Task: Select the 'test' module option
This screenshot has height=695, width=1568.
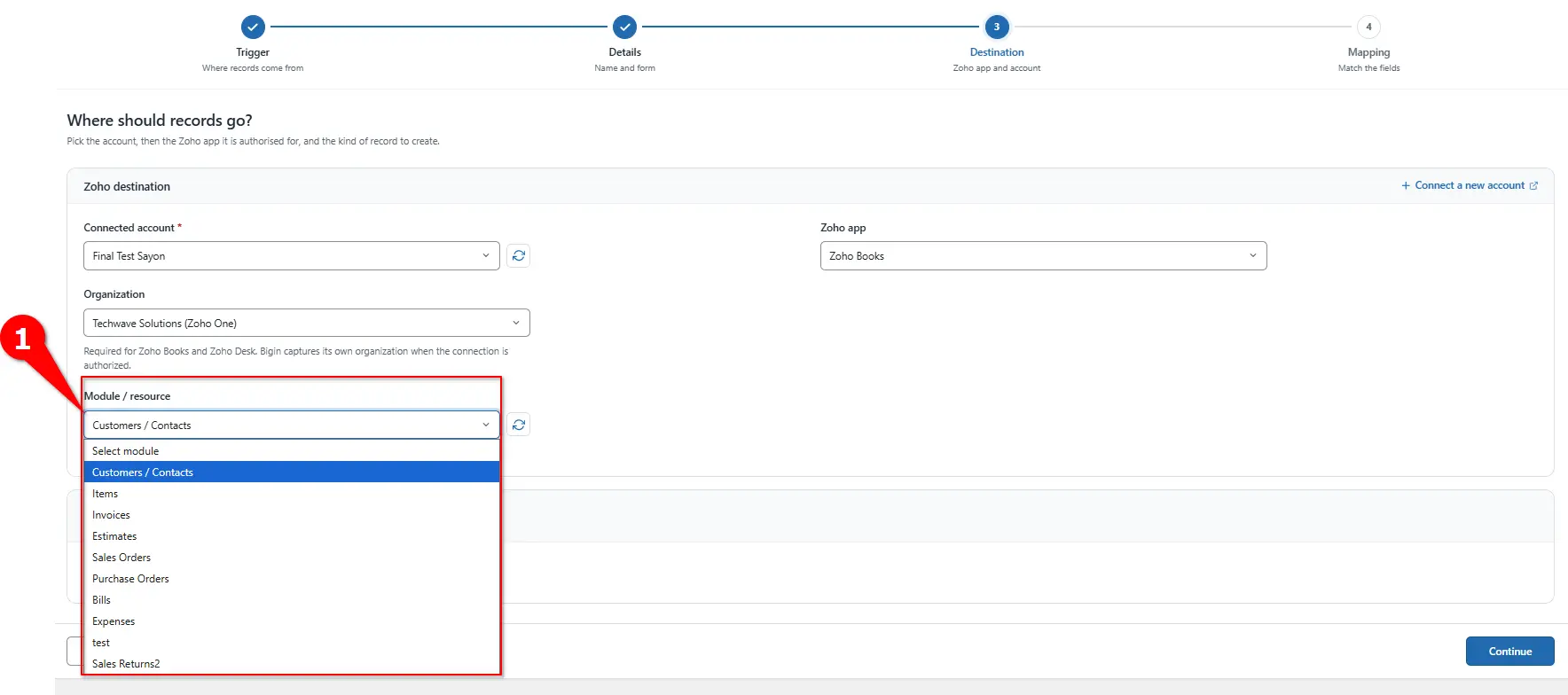Action: 292,643
